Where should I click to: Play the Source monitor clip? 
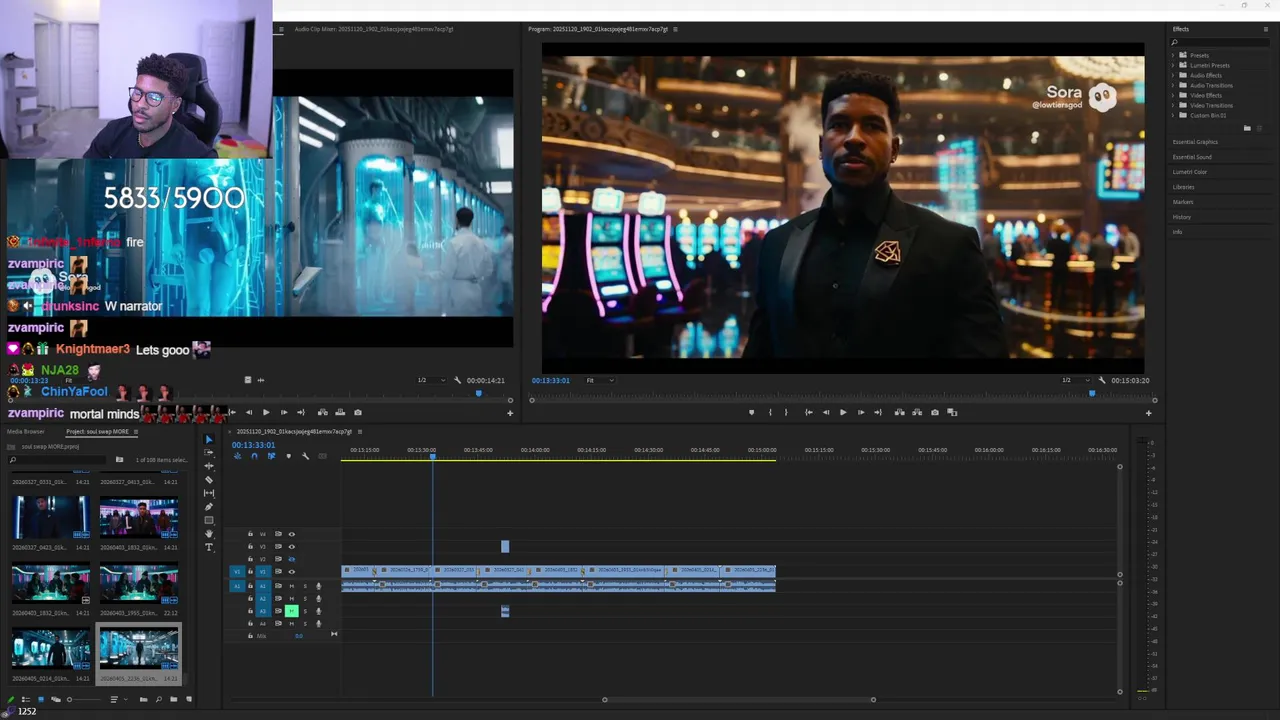click(x=266, y=412)
